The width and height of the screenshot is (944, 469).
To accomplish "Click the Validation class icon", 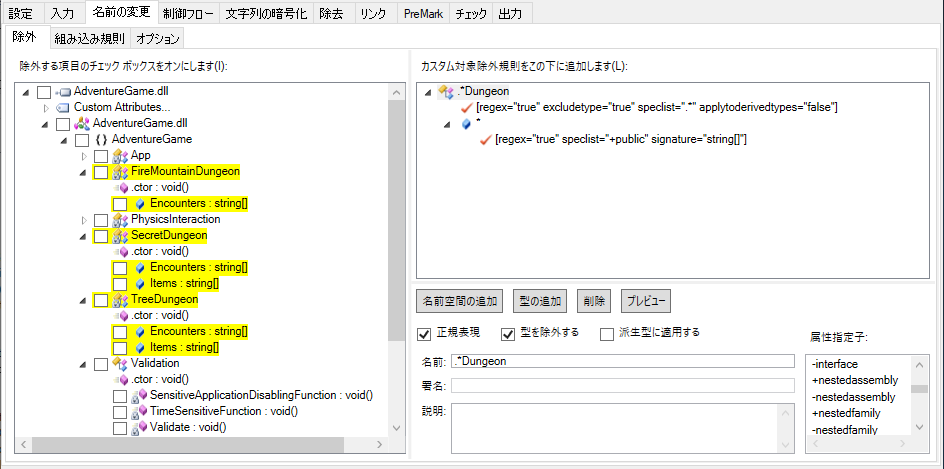I will [120, 364].
